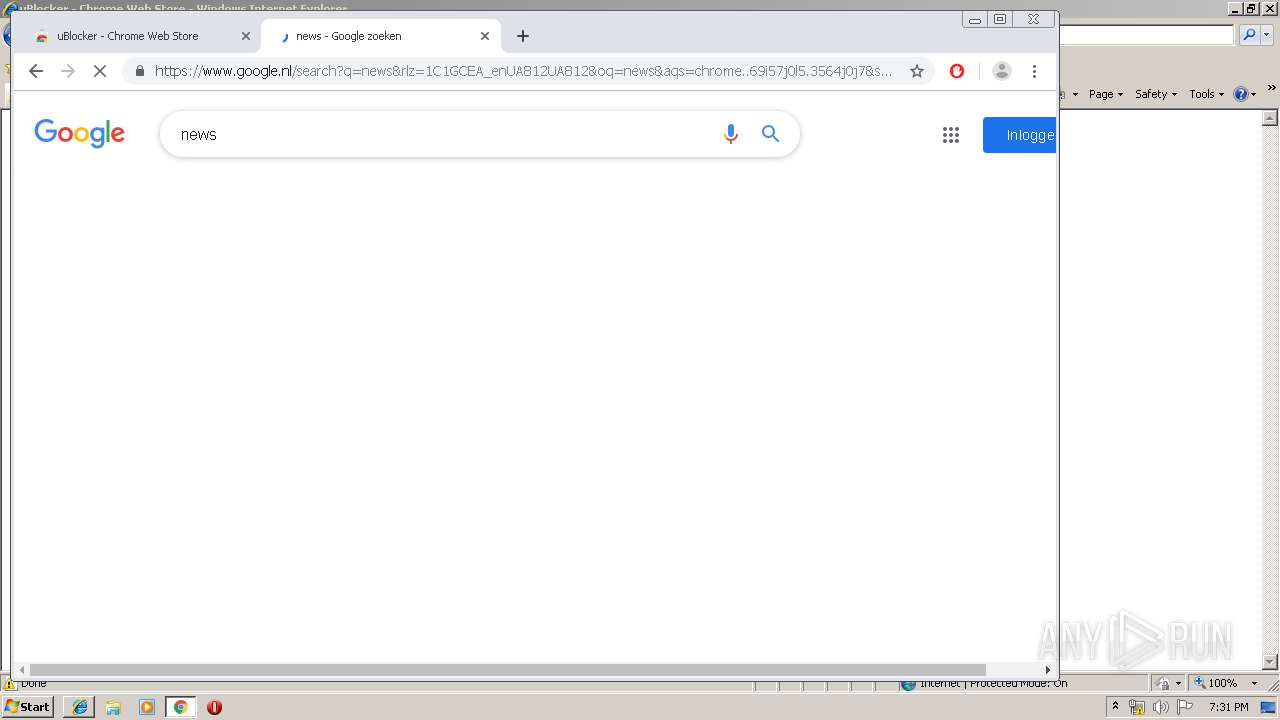The height and width of the screenshot is (720, 1280).
Task: Stop page loading with the X button
Action: tap(100, 71)
